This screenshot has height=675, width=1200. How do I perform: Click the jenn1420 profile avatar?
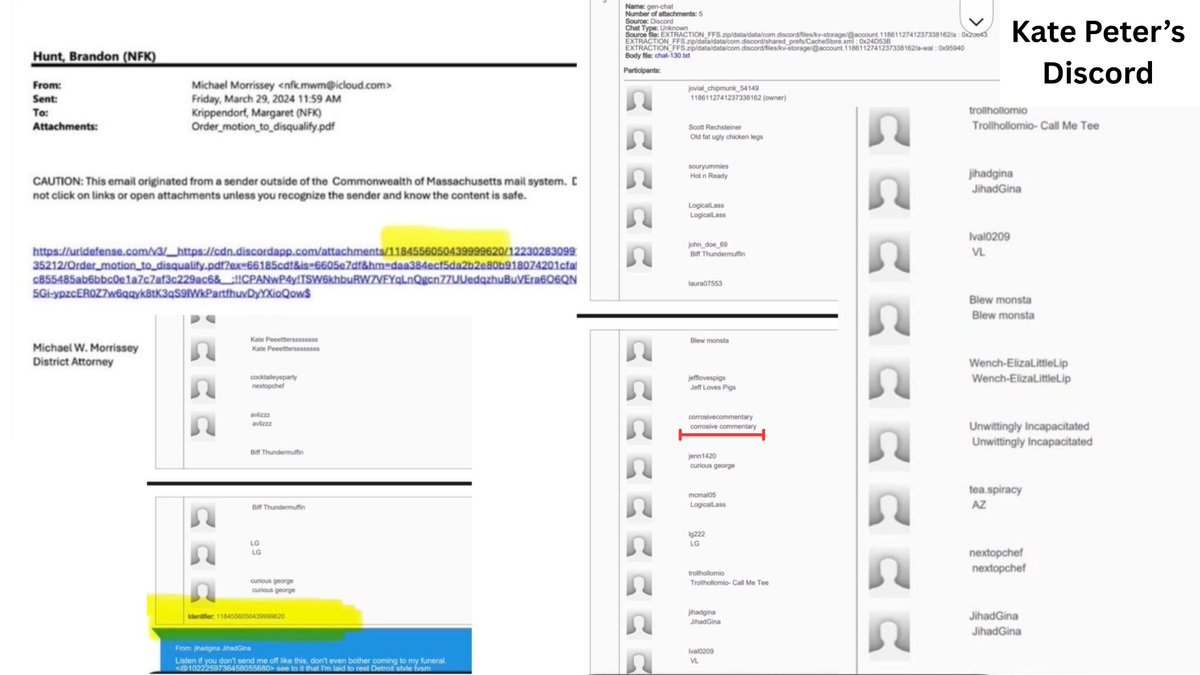(x=639, y=466)
